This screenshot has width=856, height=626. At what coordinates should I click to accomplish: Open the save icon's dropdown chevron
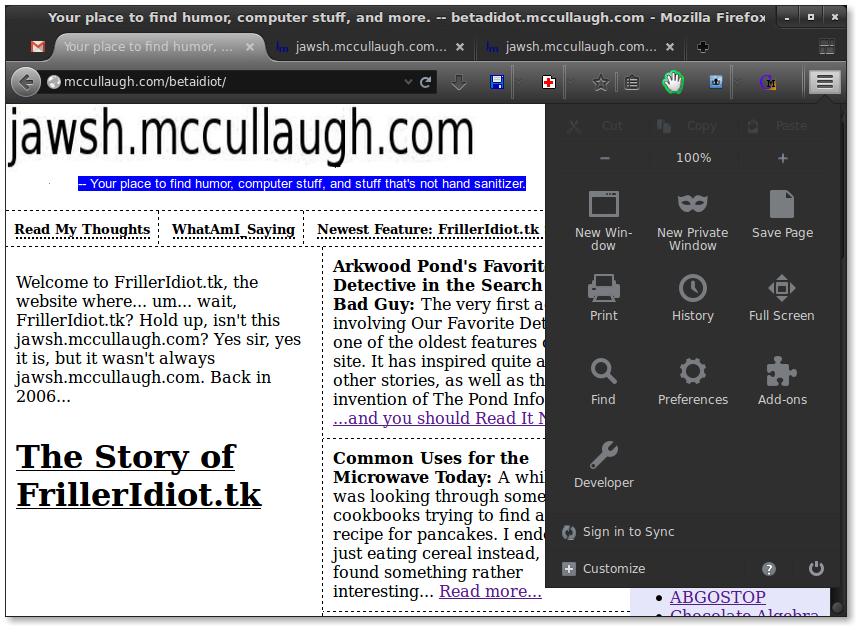tap(518, 81)
